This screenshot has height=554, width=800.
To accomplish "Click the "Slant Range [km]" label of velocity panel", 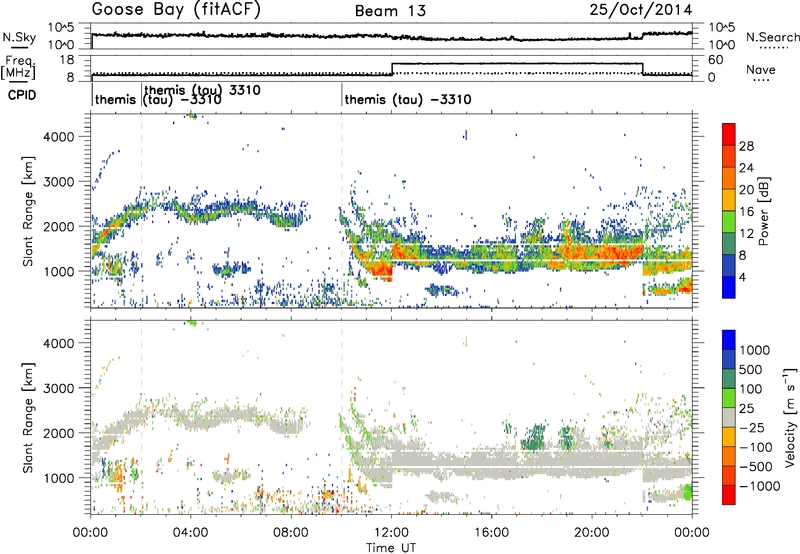I will (x=28, y=417).
